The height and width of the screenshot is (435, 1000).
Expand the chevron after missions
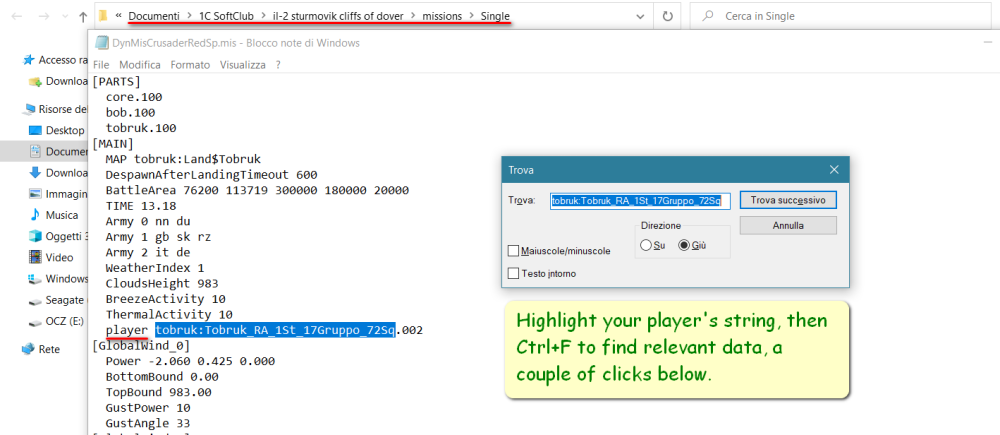tap(471, 17)
